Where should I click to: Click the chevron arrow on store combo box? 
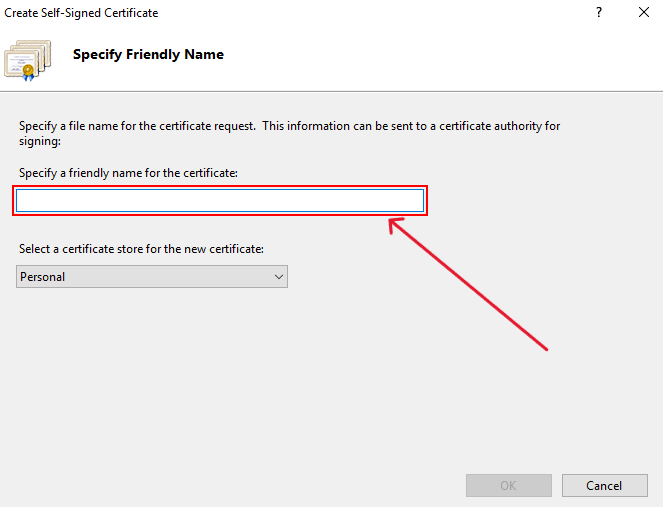pos(279,277)
